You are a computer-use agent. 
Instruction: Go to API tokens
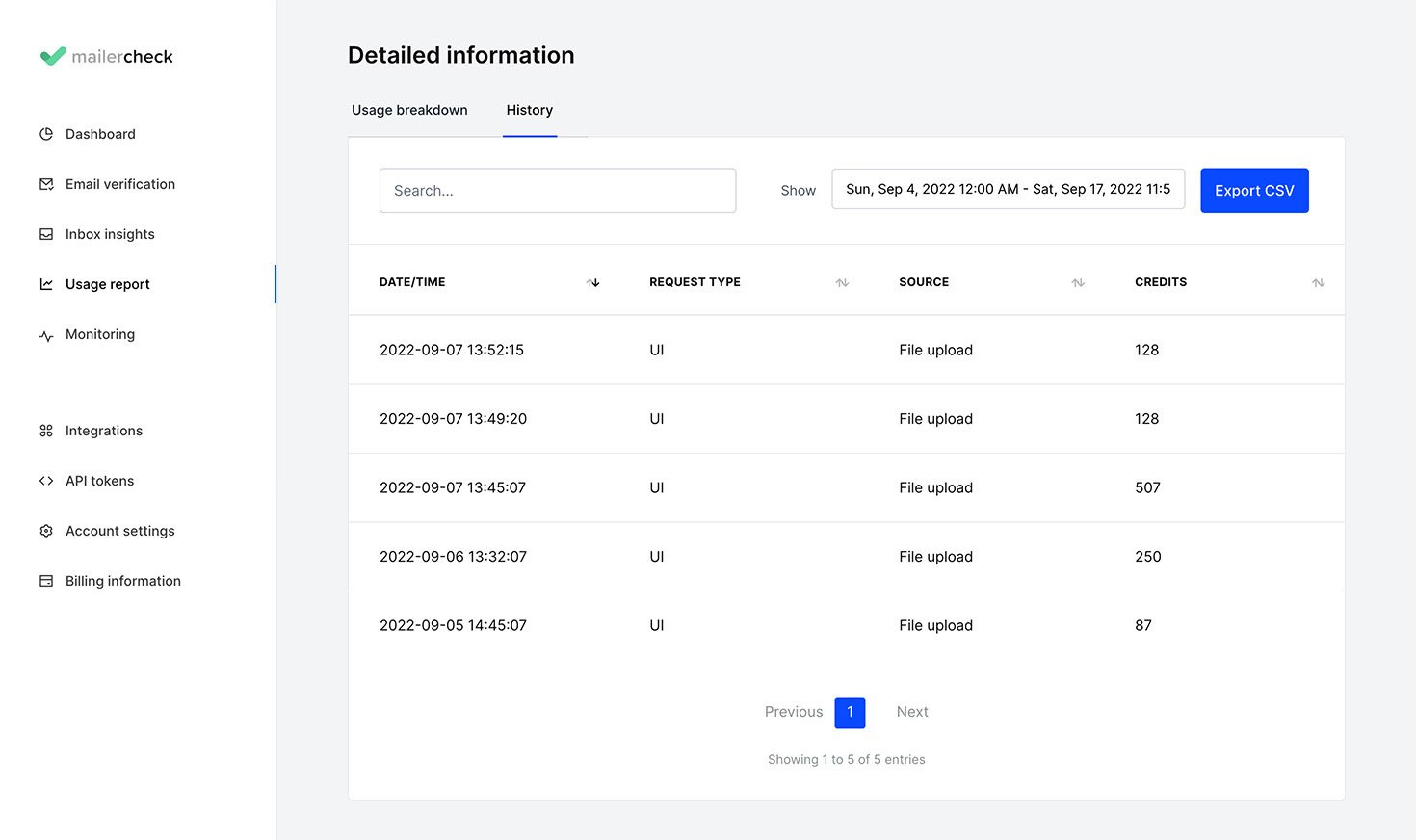click(99, 481)
